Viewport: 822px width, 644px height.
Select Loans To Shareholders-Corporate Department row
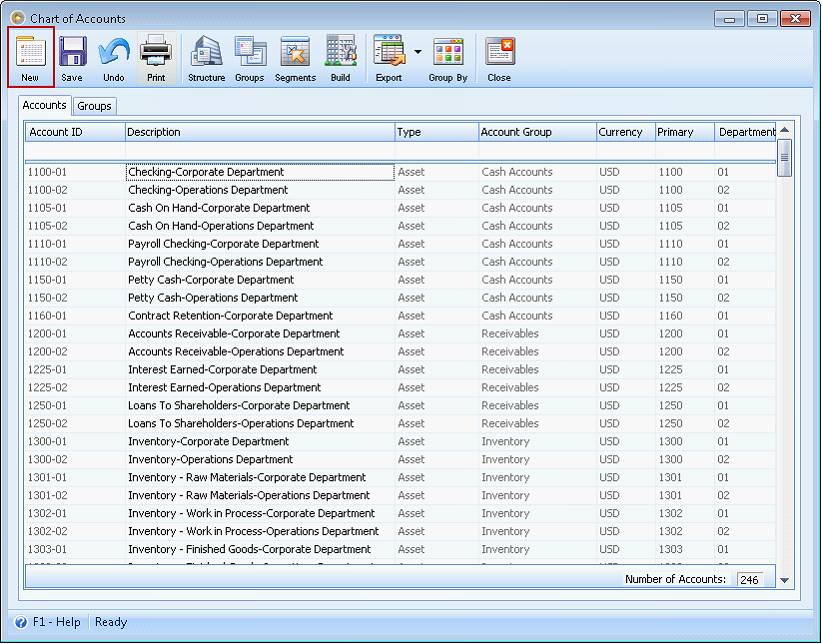coord(401,405)
